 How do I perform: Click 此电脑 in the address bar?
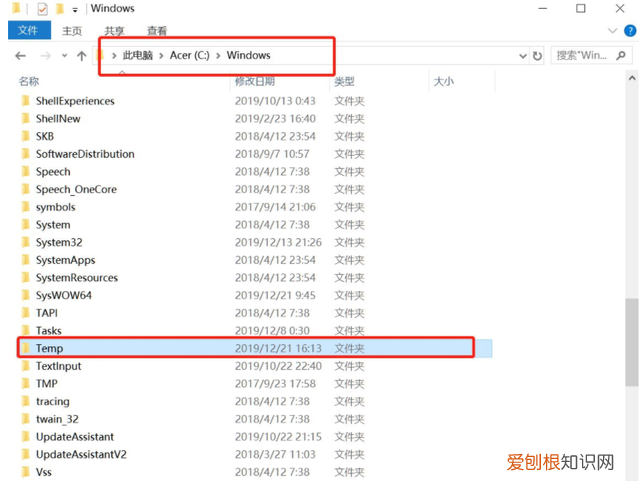click(x=138, y=55)
